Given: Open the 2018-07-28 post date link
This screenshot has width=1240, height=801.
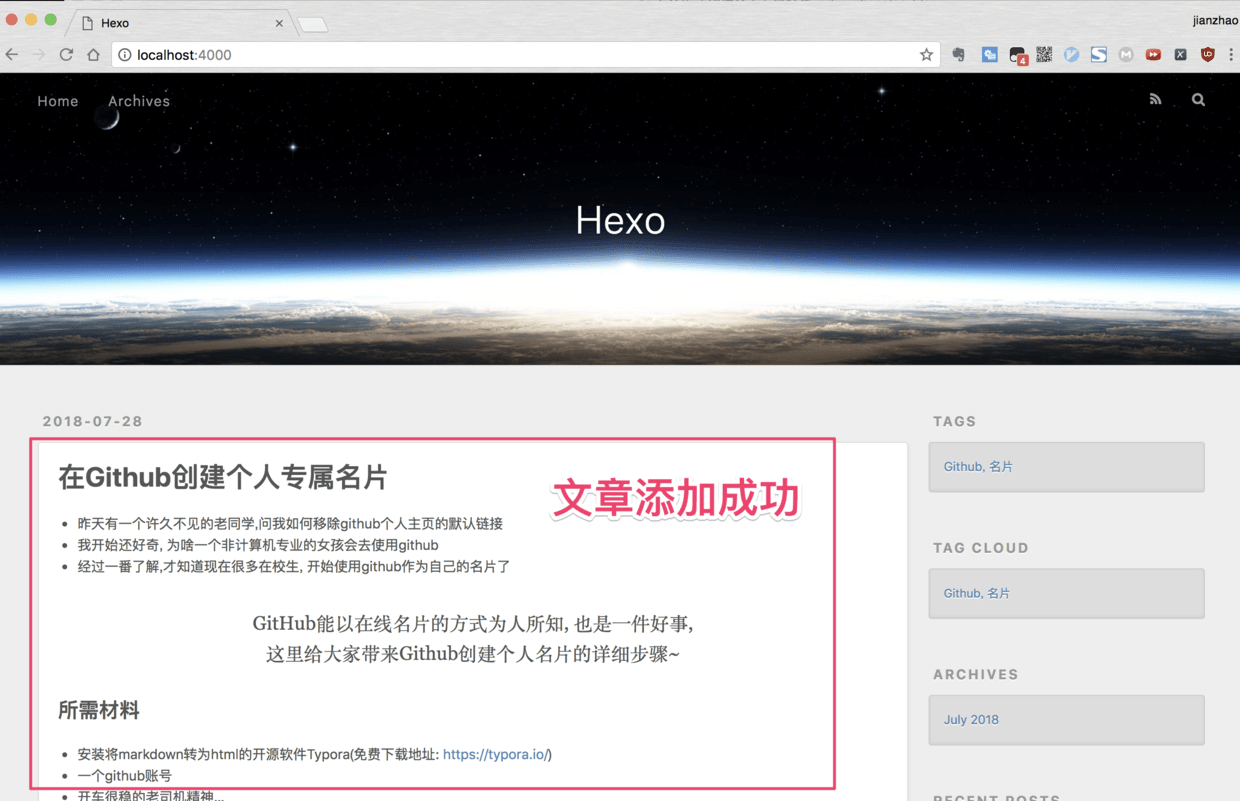Looking at the screenshot, I should (93, 421).
